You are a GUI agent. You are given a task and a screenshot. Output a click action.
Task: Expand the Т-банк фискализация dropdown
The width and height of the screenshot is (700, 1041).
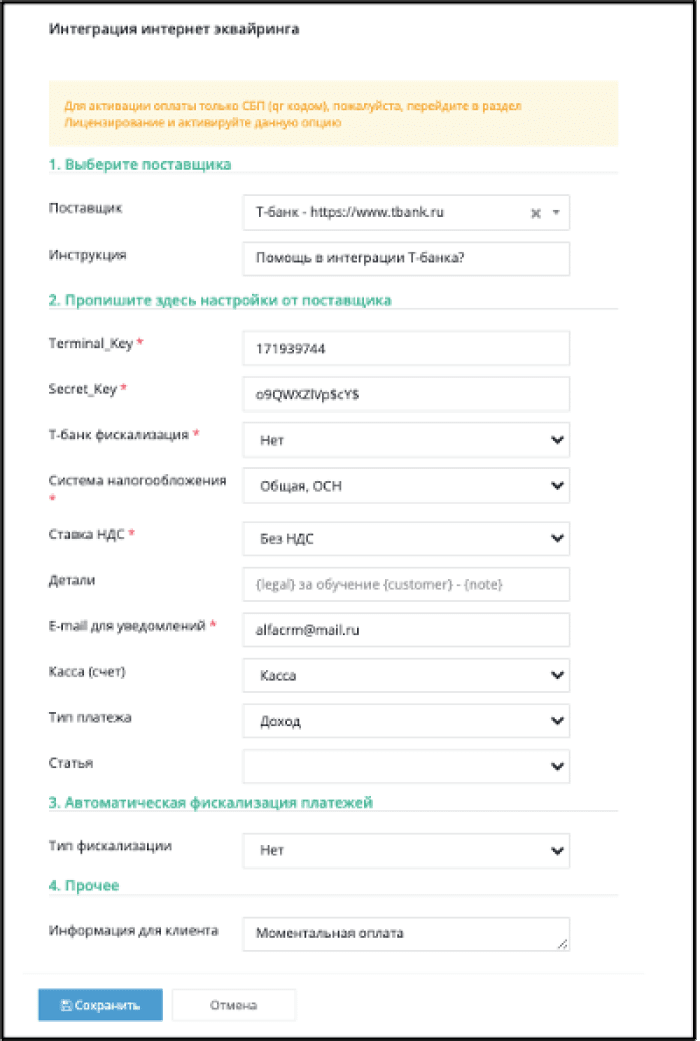tap(406, 440)
